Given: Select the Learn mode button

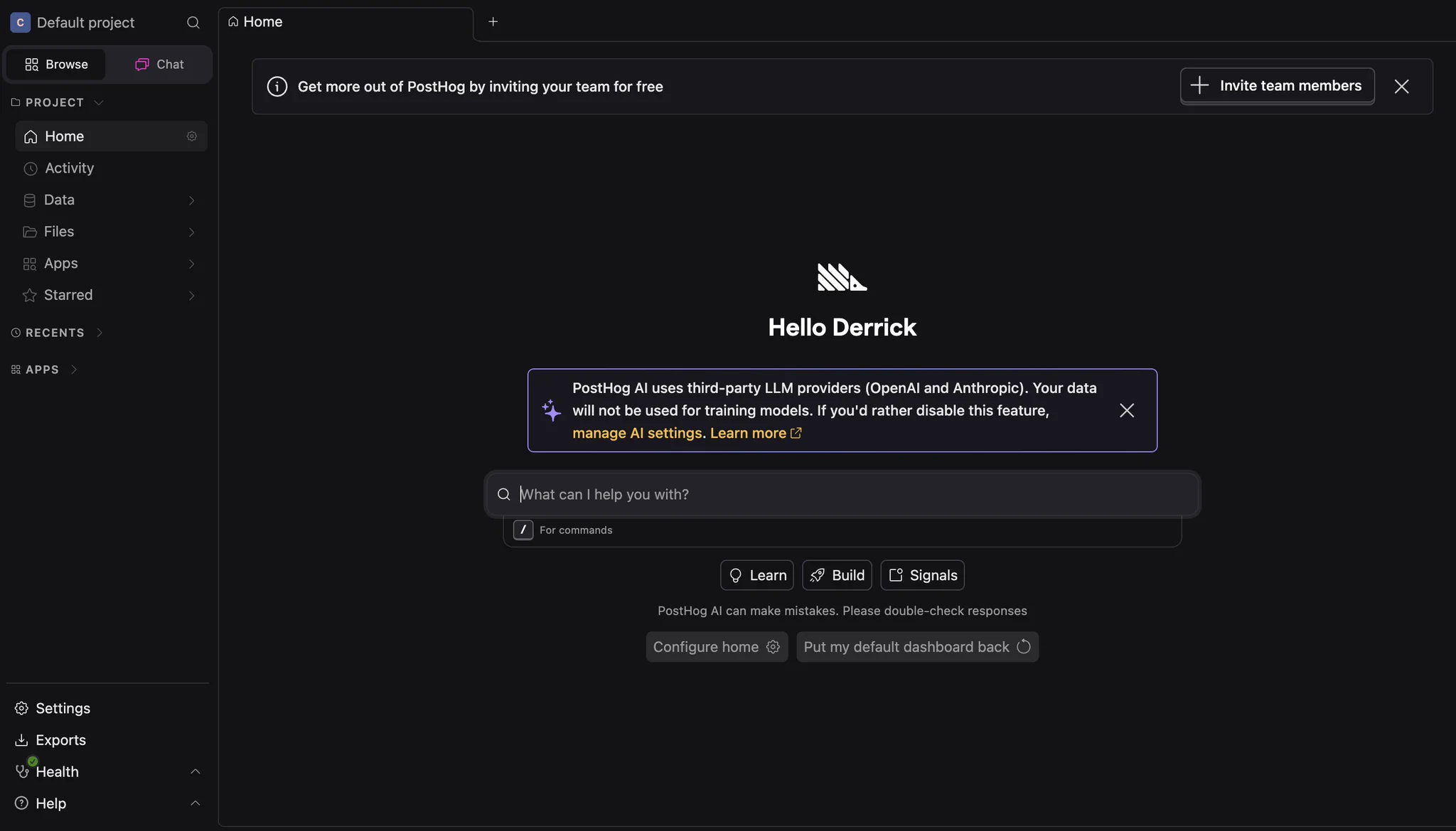Looking at the screenshot, I should (756, 575).
